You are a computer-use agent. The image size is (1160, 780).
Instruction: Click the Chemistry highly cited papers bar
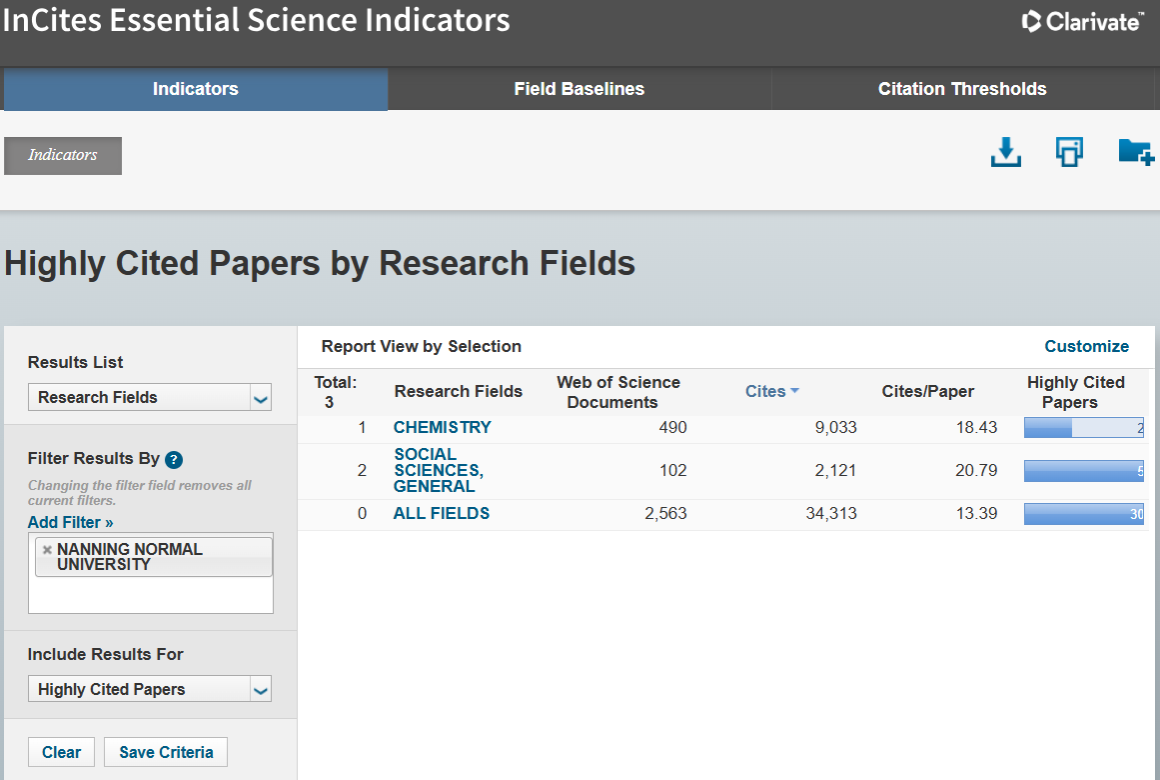click(1083, 428)
